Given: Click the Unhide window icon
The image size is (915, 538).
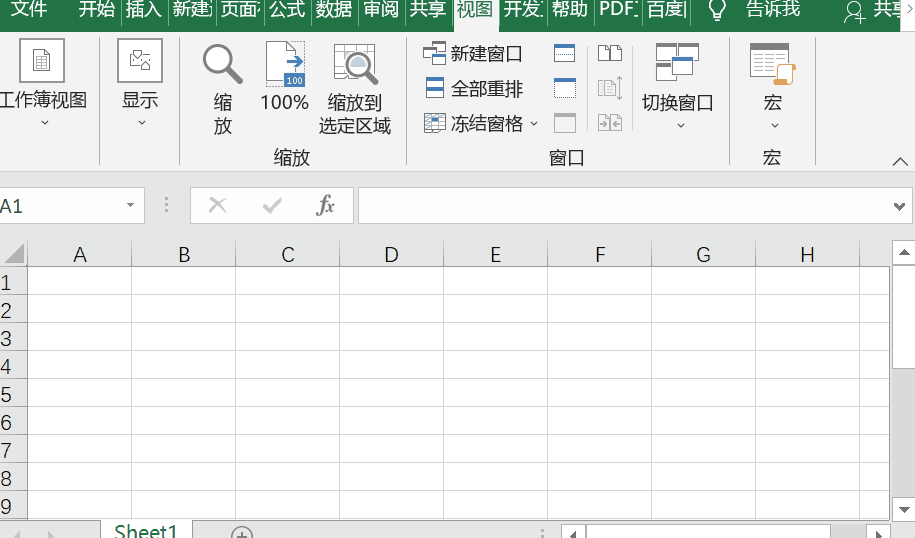Looking at the screenshot, I should coord(564,123).
